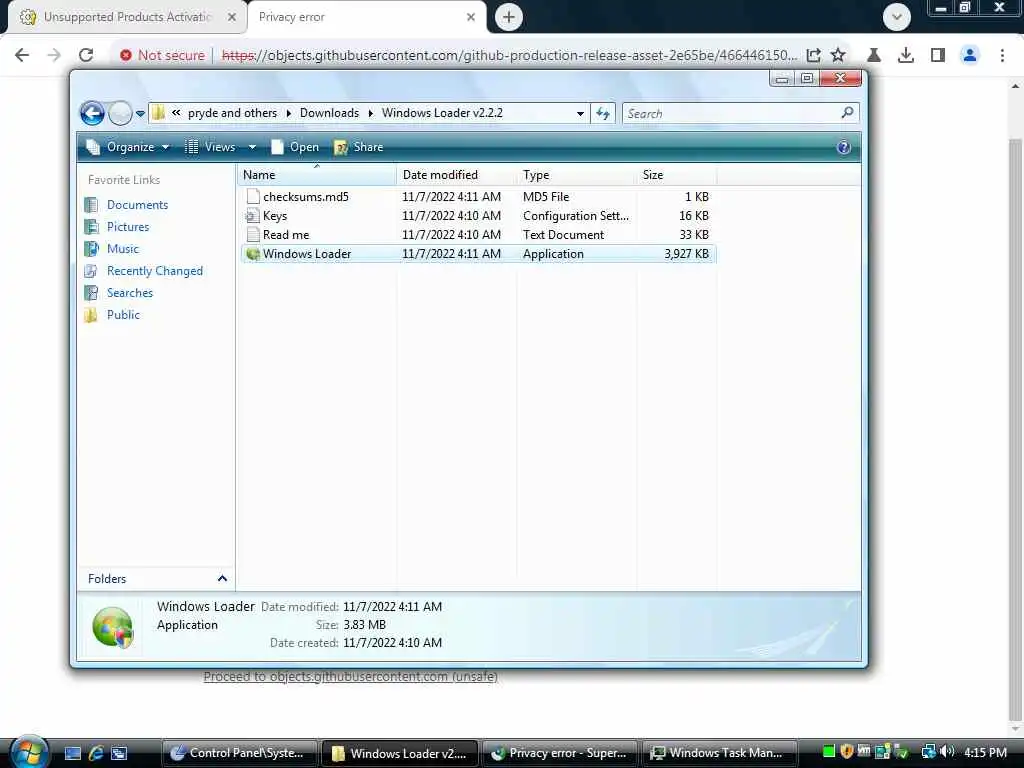Viewport: 1024px width, 768px height.
Task: Click the folder icon in the address bar
Action: pos(158,113)
